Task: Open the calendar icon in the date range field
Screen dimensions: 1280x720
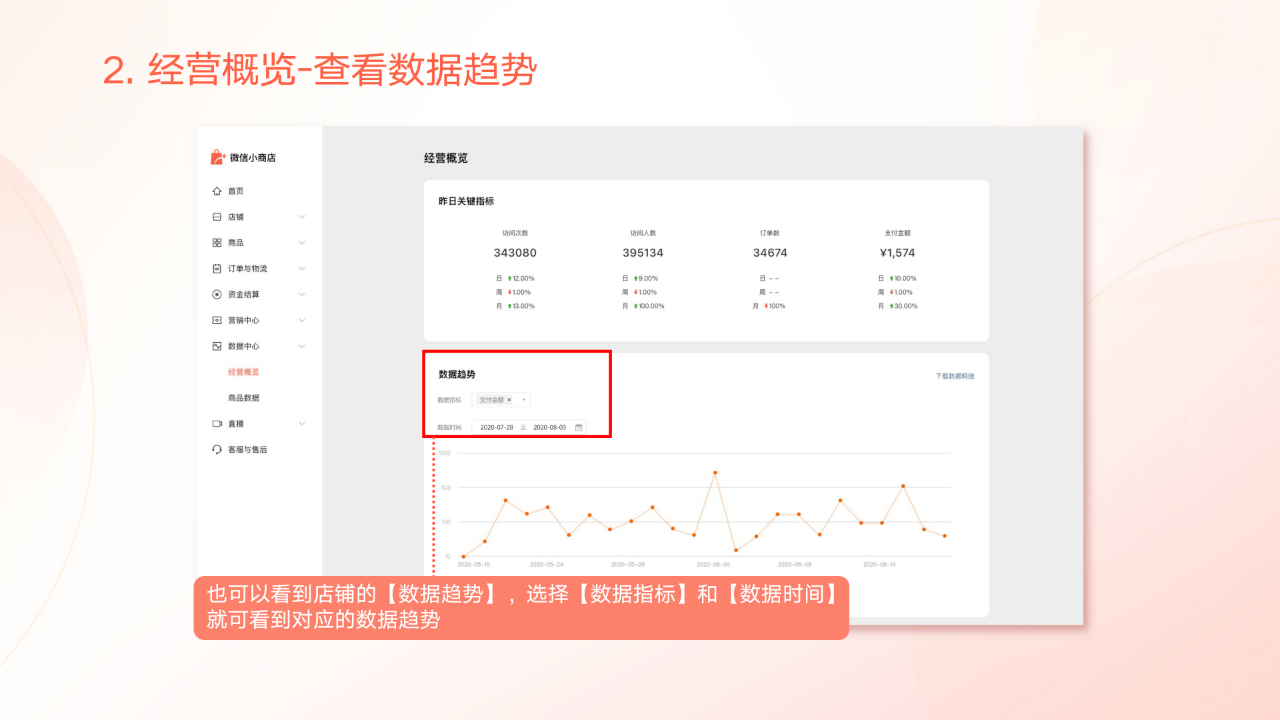Action: pos(578,427)
